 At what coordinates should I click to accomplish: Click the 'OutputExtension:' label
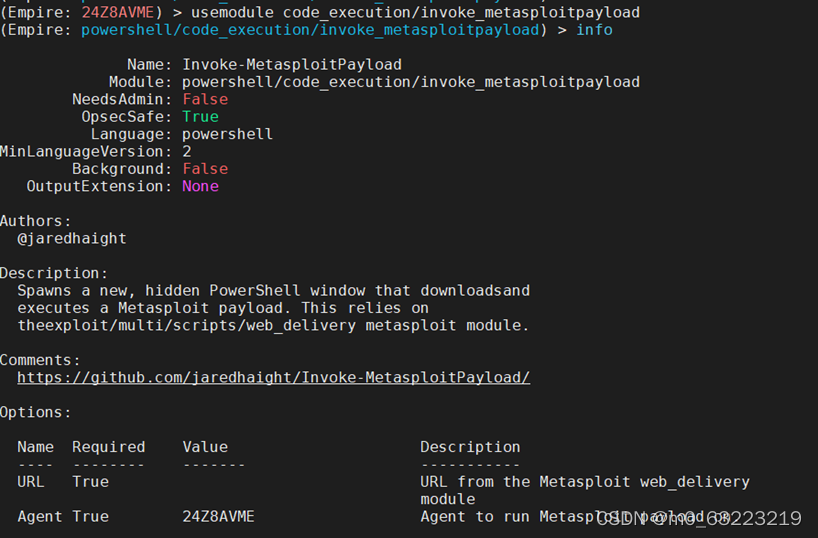[99, 186]
